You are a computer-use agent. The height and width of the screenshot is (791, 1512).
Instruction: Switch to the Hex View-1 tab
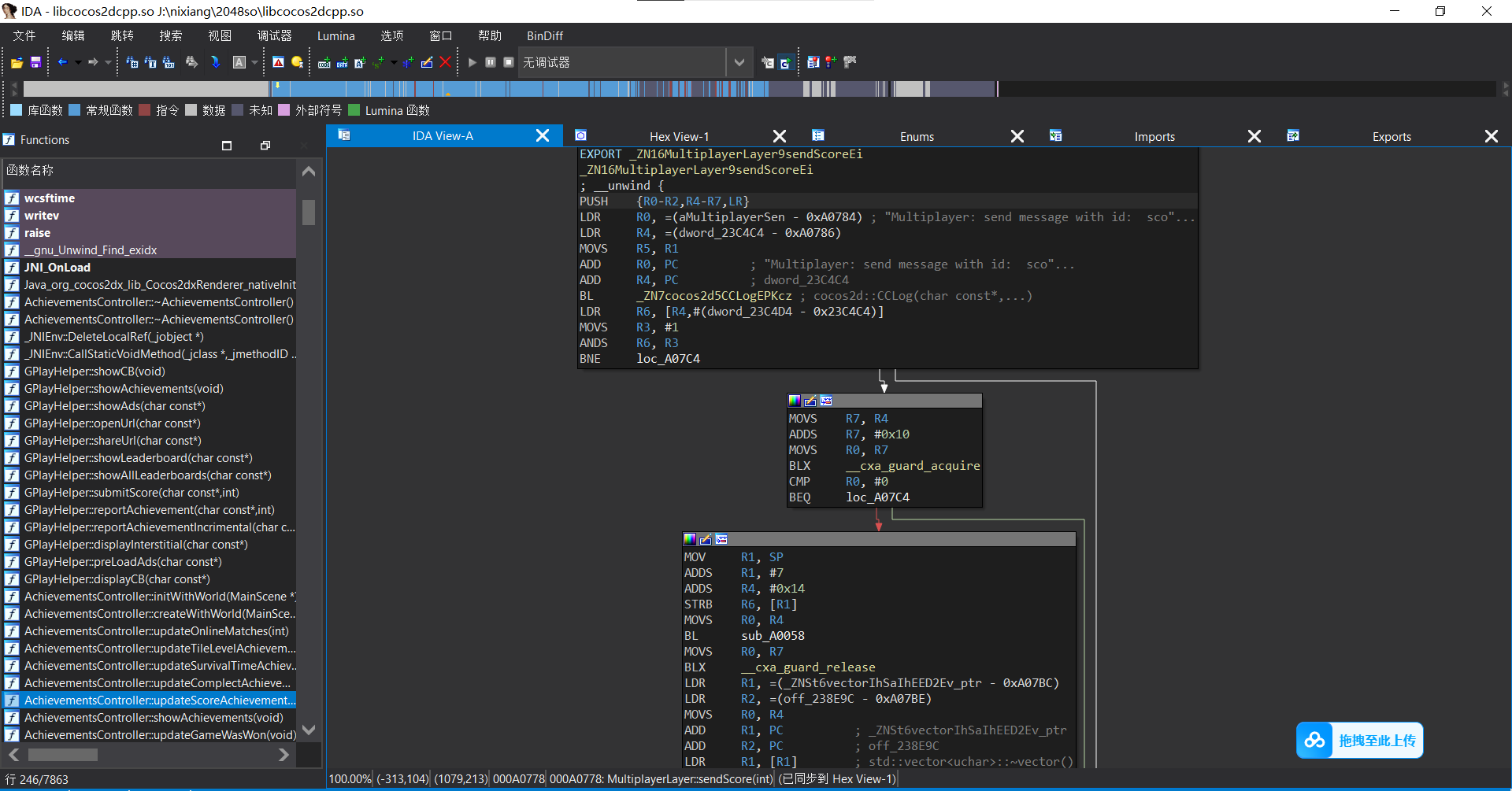point(679,136)
